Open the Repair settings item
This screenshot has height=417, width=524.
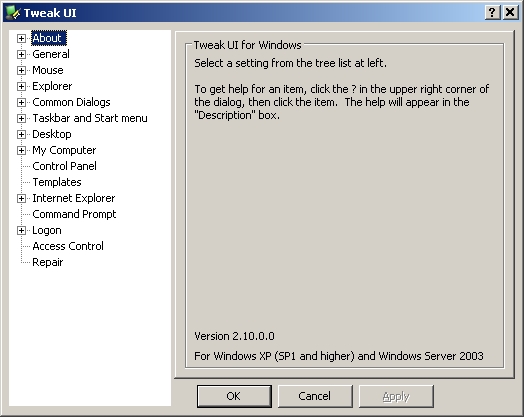pos(47,262)
